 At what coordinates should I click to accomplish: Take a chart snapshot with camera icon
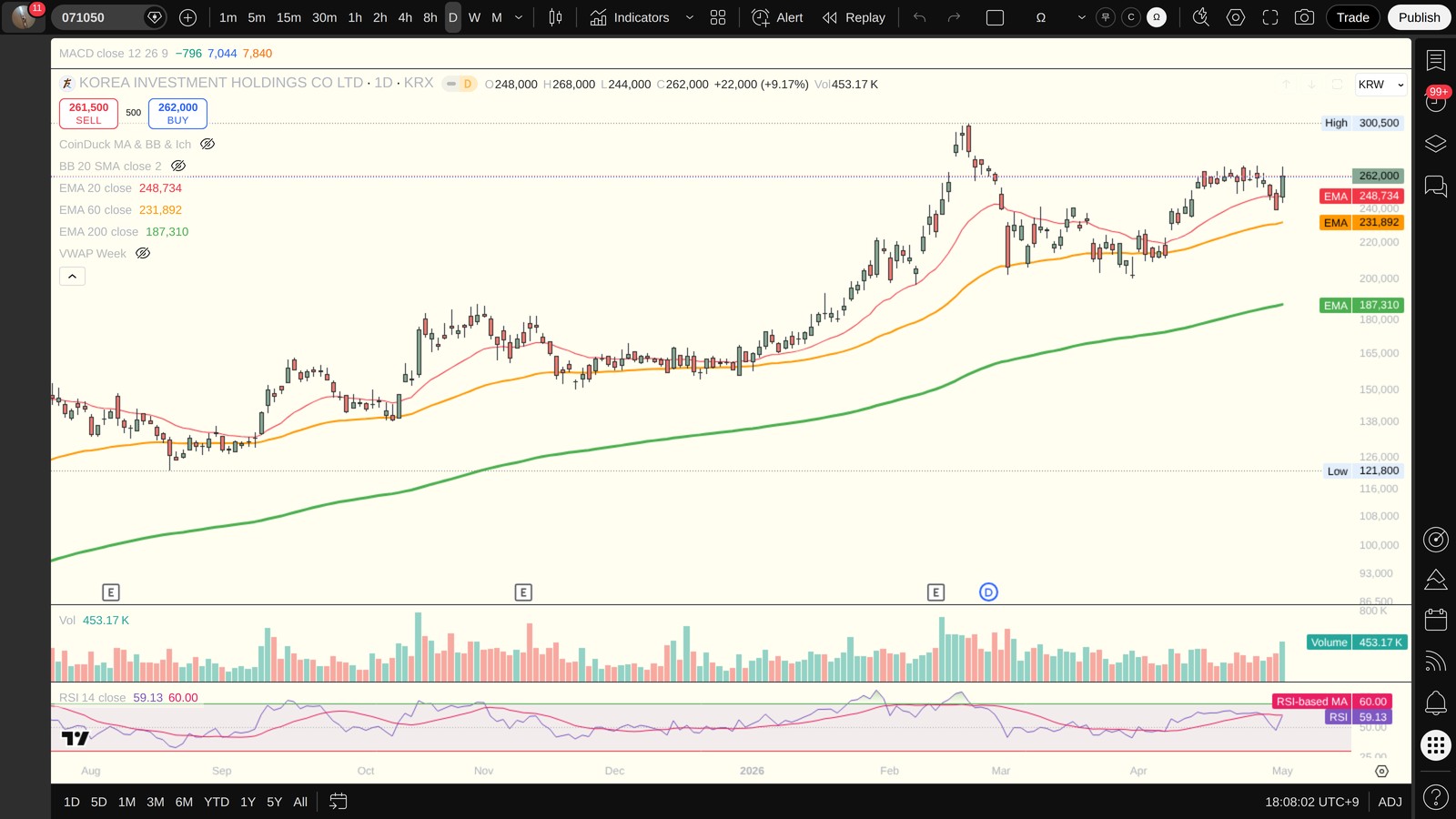(x=1304, y=17)
